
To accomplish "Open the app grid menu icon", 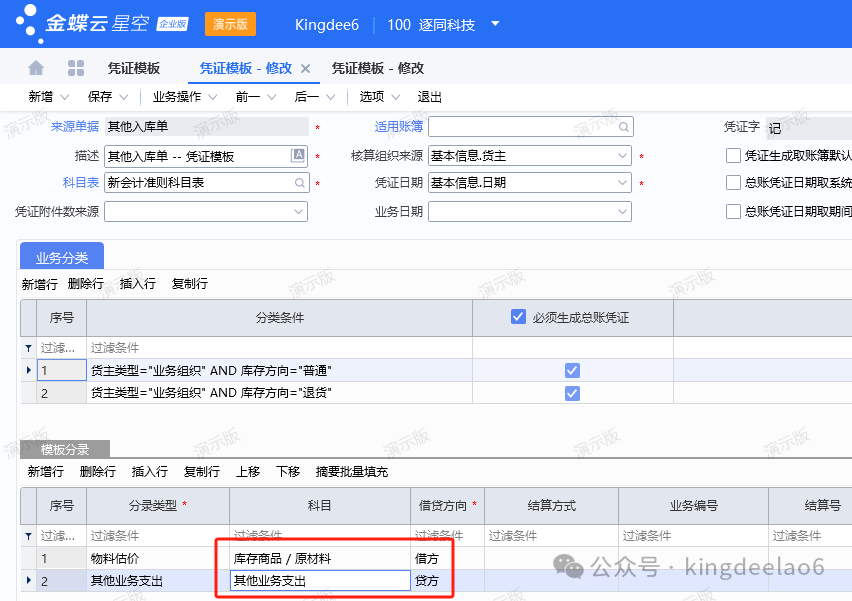I will [76, 68].
